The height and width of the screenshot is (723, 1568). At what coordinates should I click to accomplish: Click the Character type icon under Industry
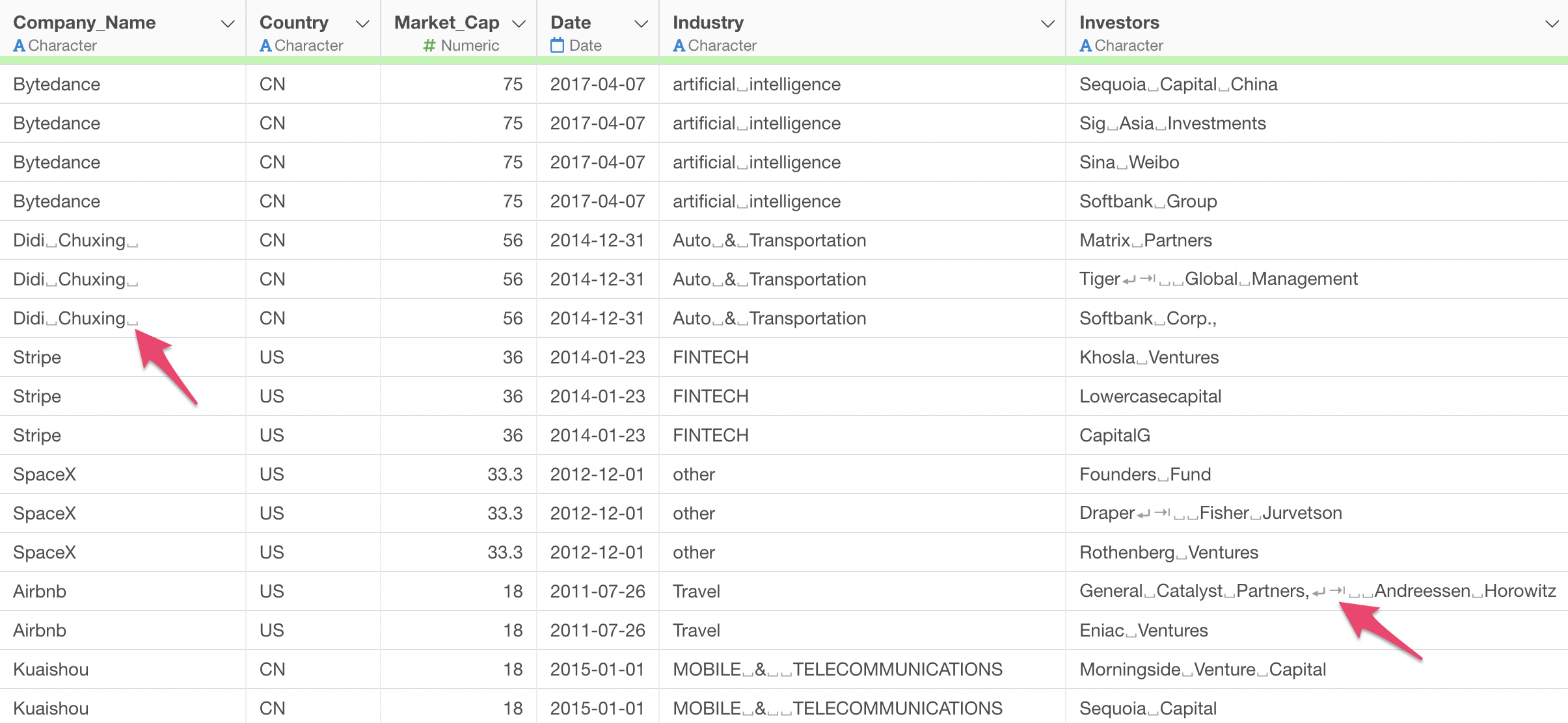tap(679, 46)
